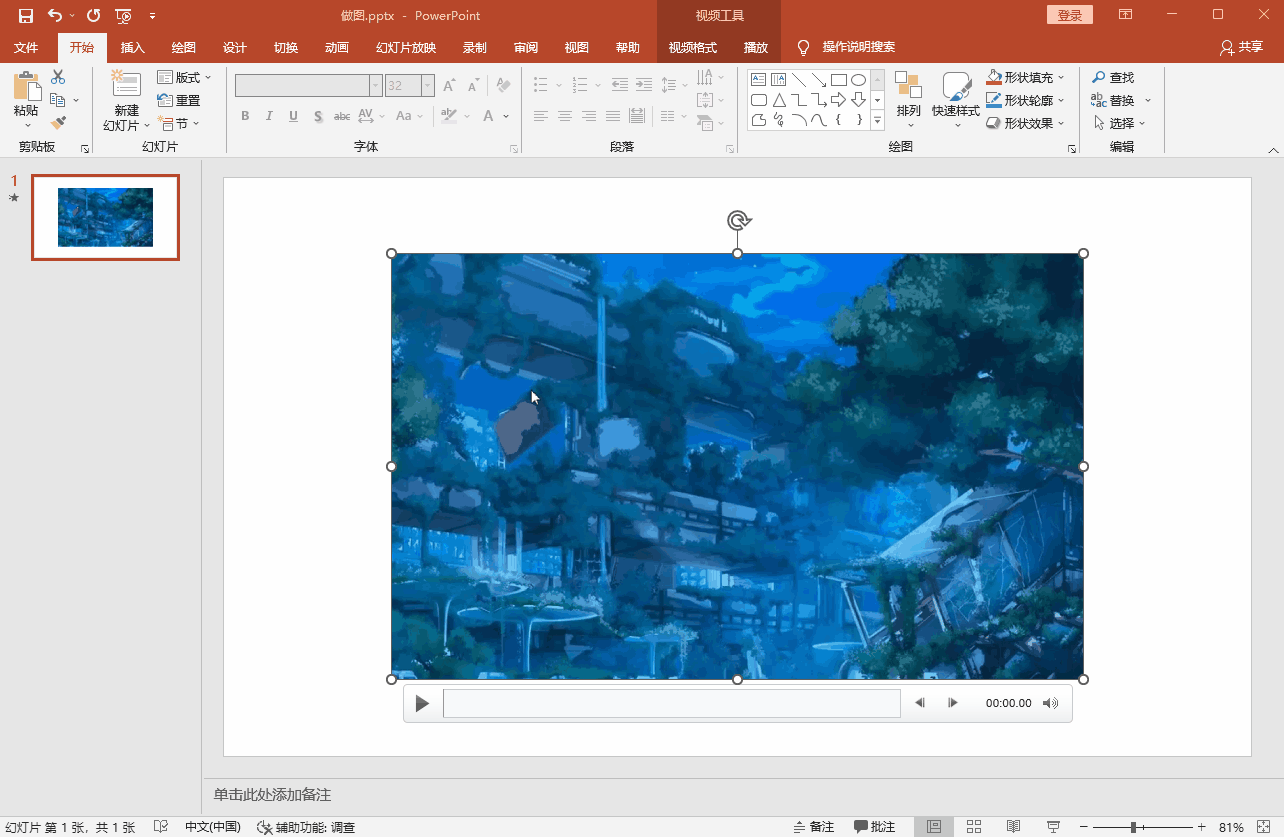Open the 选择 select dropdown
The height and width of the screenshot is (837, 1284).
pyautogui.click(x=1120, y=123)
